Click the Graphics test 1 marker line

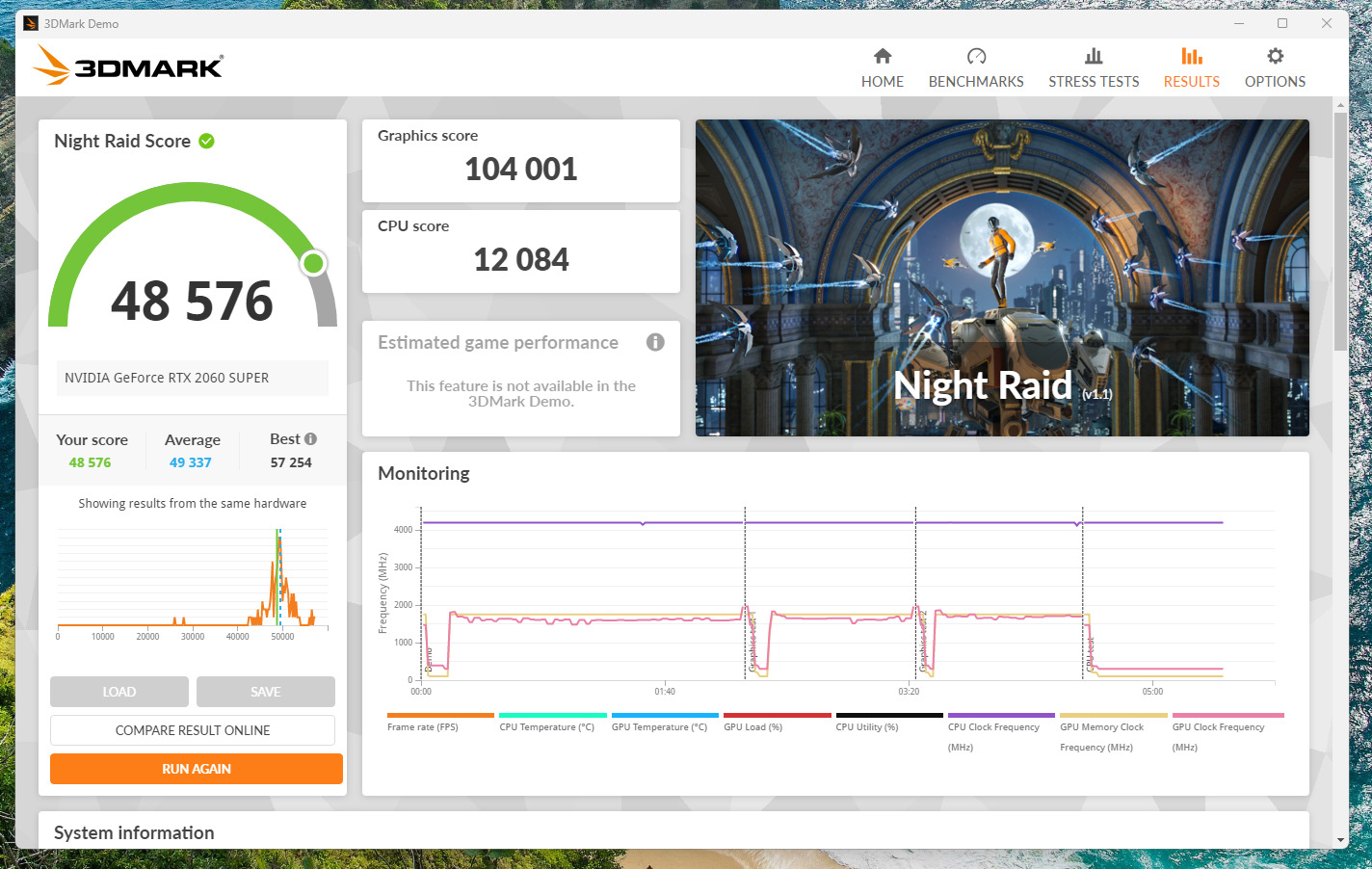click(746, 593)
